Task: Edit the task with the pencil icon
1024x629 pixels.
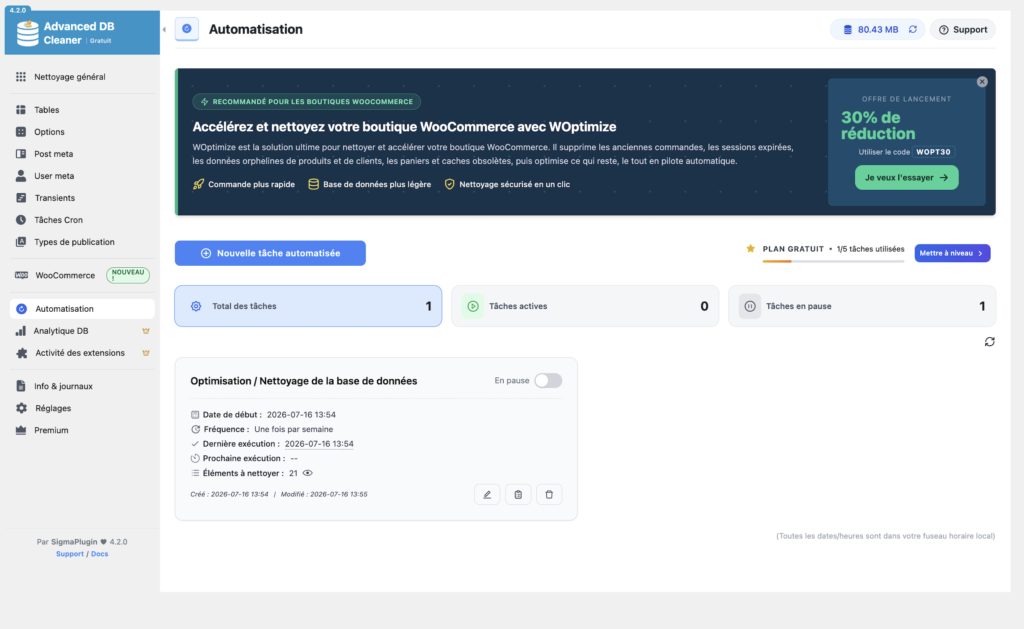Action: click(487, 495)
